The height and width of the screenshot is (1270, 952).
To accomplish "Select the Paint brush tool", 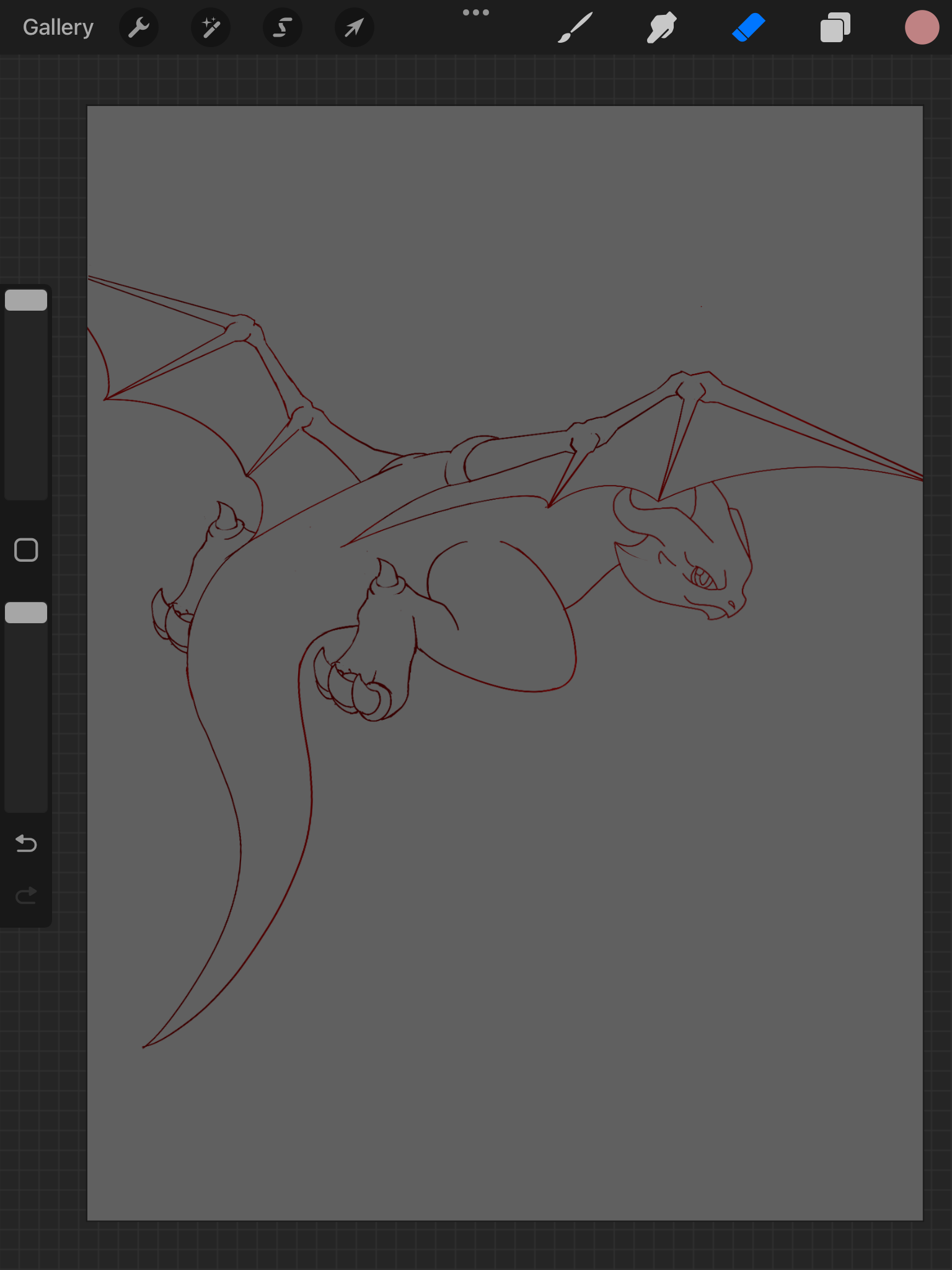I will (575, 27).
